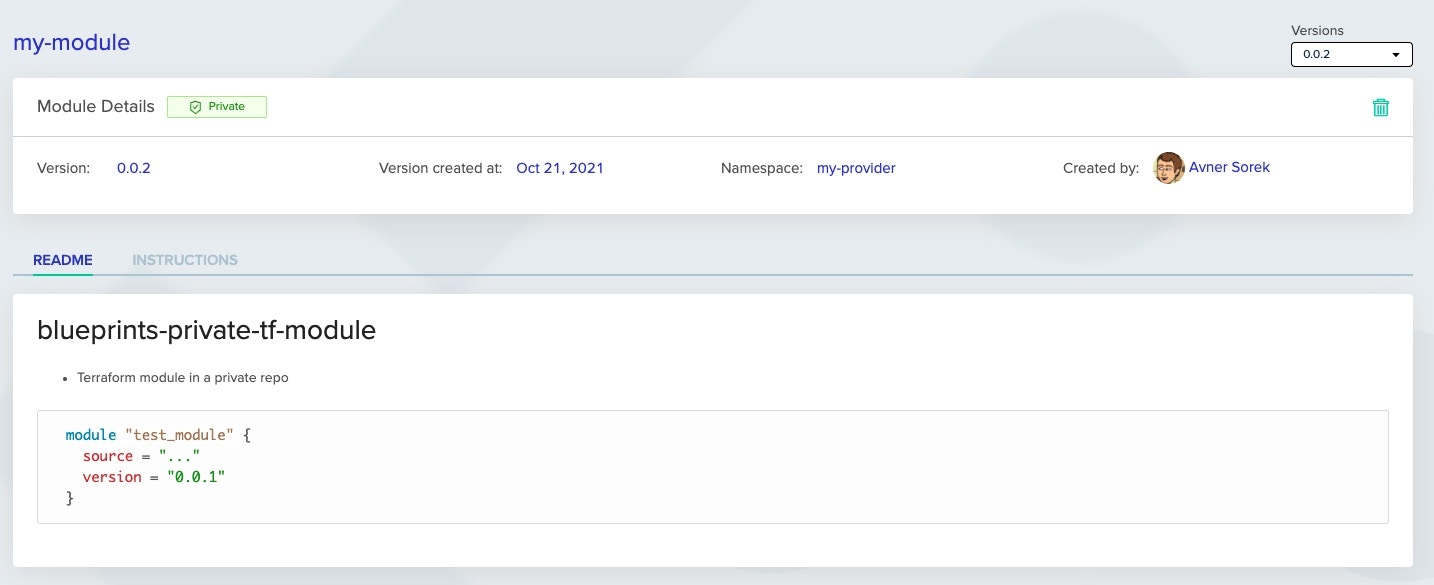This screenshot has height=585, width=1434.
Task: Click the Avner Sorek creator name
Action: [x=1229, y=167]
